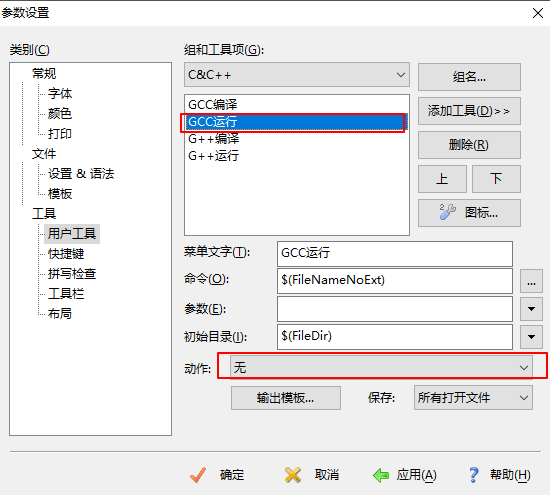Click the 命令 input field
The image size is (550, 495).
pyautogui.click(x=395, y=281)
